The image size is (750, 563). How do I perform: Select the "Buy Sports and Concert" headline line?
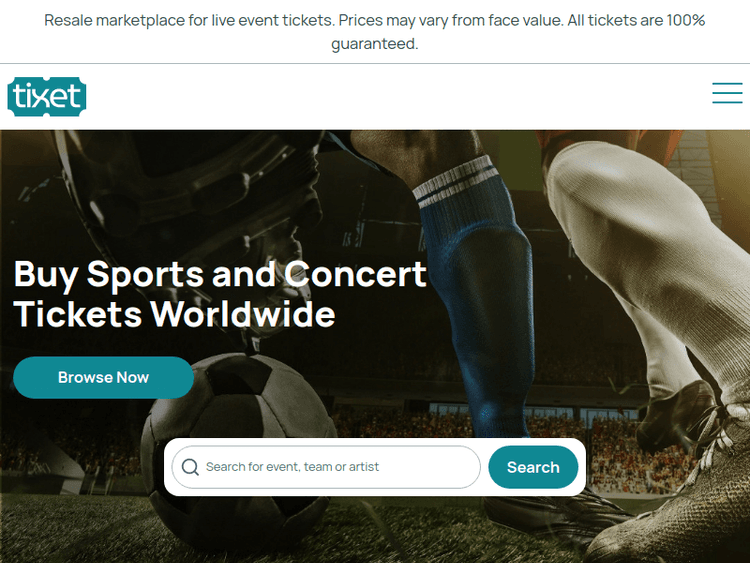220,274
